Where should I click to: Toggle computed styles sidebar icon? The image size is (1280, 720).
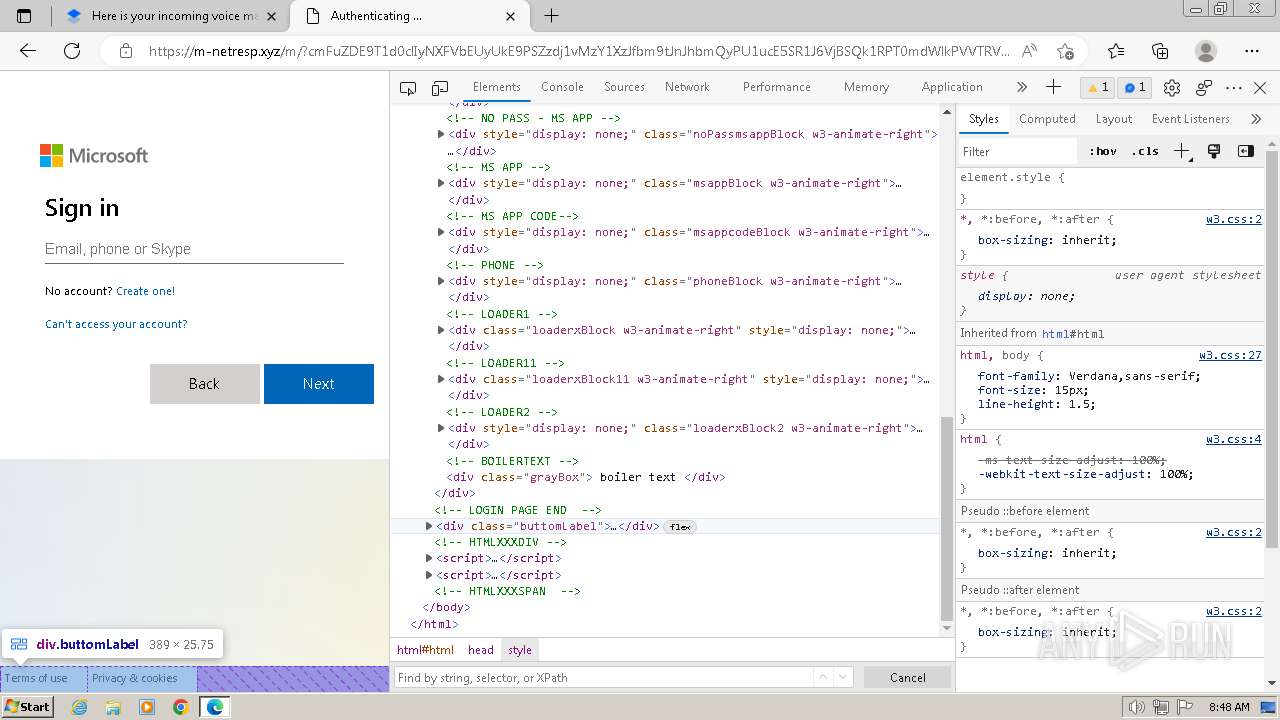[x=1246, y=152]
